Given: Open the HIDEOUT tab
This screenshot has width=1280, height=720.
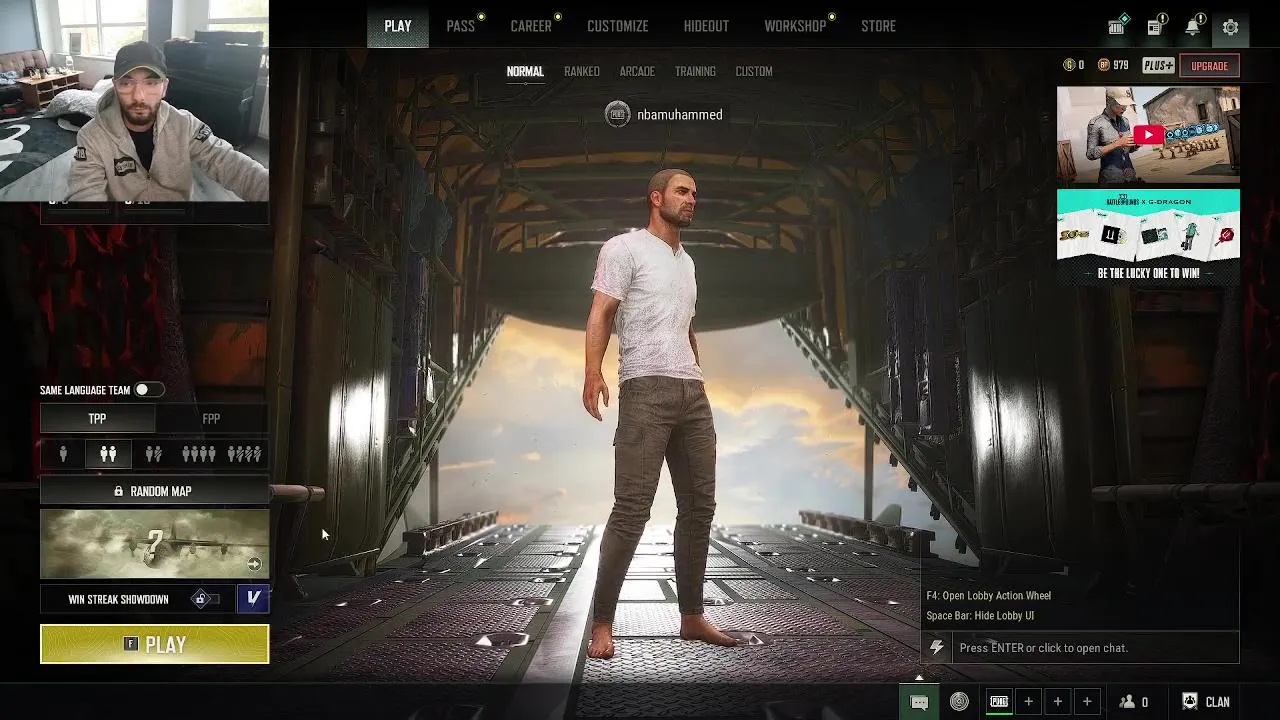Looking at the screenshot, I should [706, 26].
